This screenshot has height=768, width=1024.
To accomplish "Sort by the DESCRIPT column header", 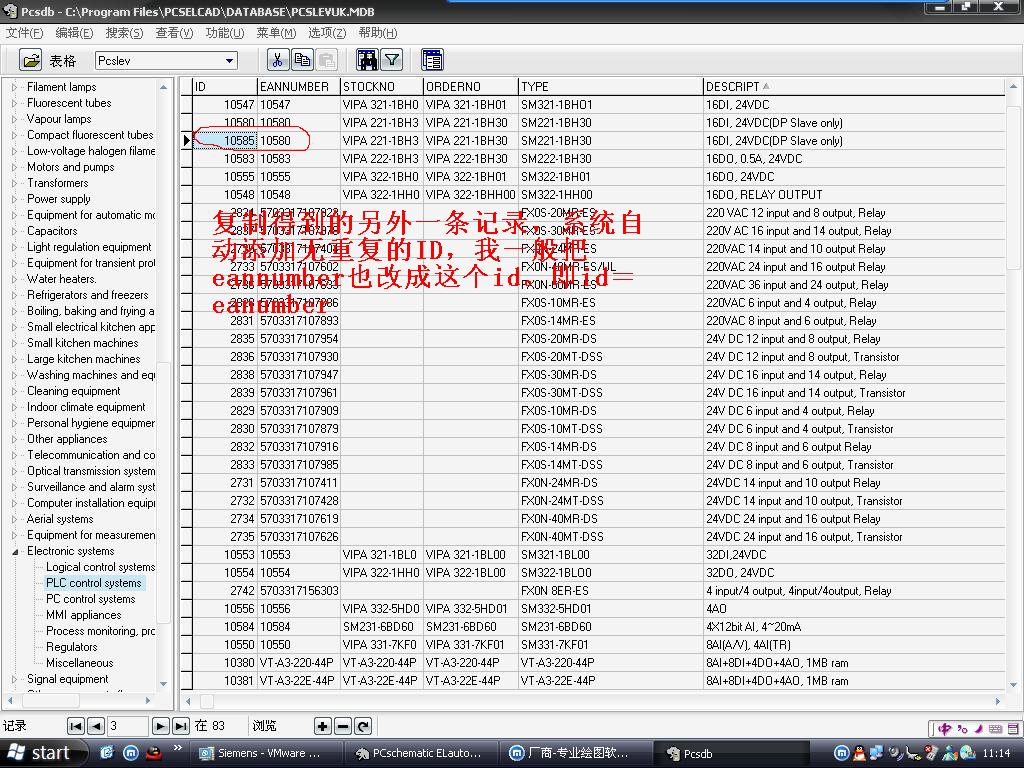I will tap(853, 86).
